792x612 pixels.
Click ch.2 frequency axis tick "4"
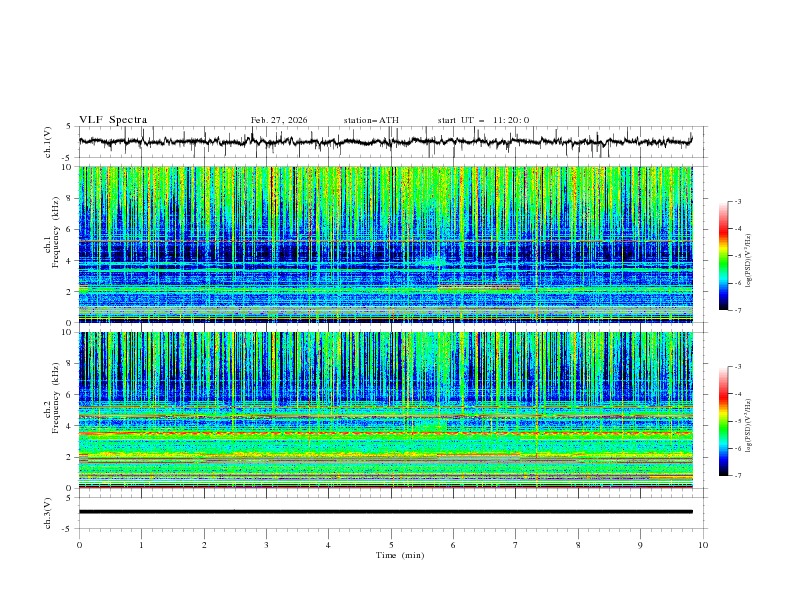coord(70,426)
